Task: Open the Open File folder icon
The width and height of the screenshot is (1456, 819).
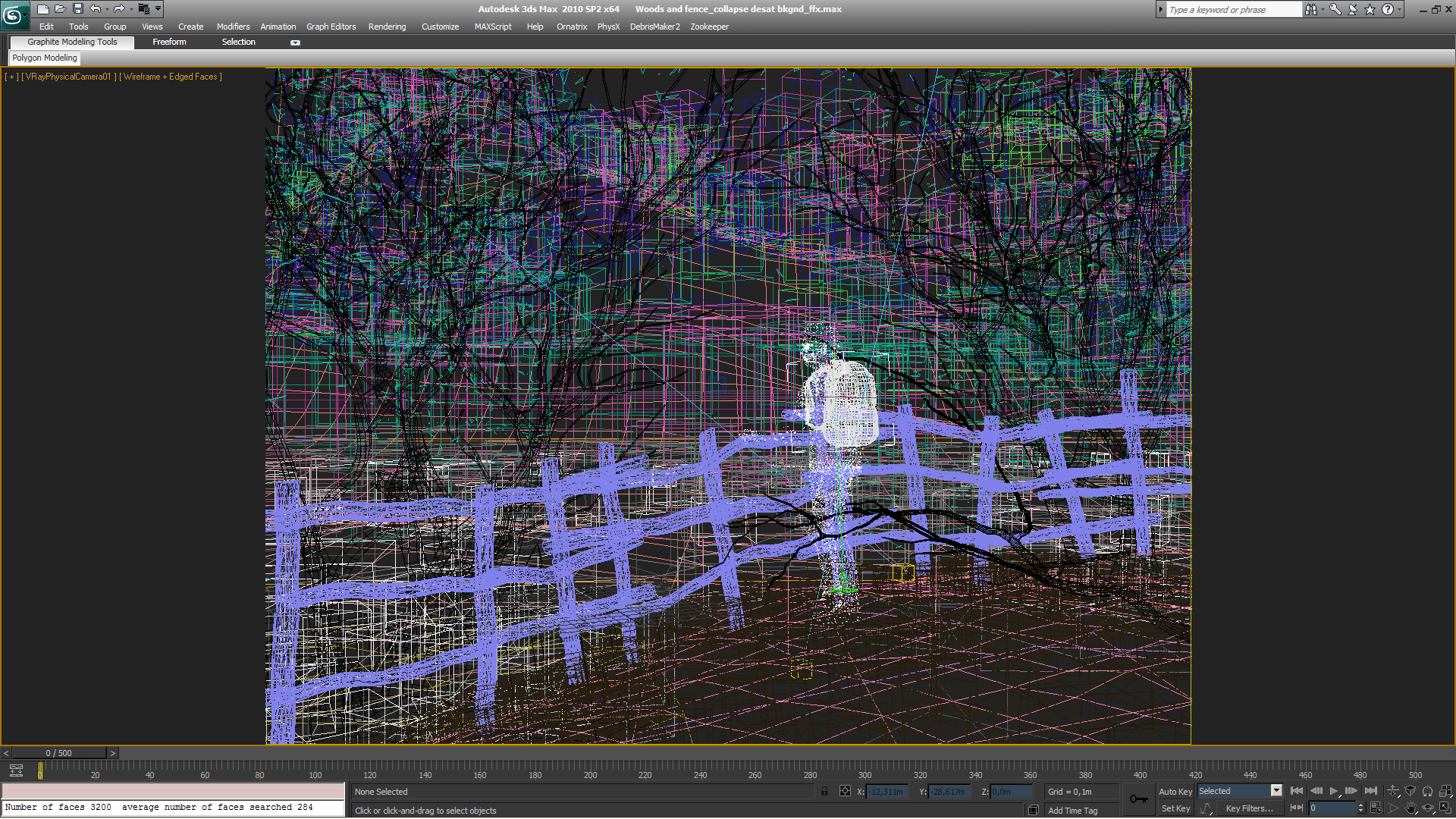Action: point(60,9)
